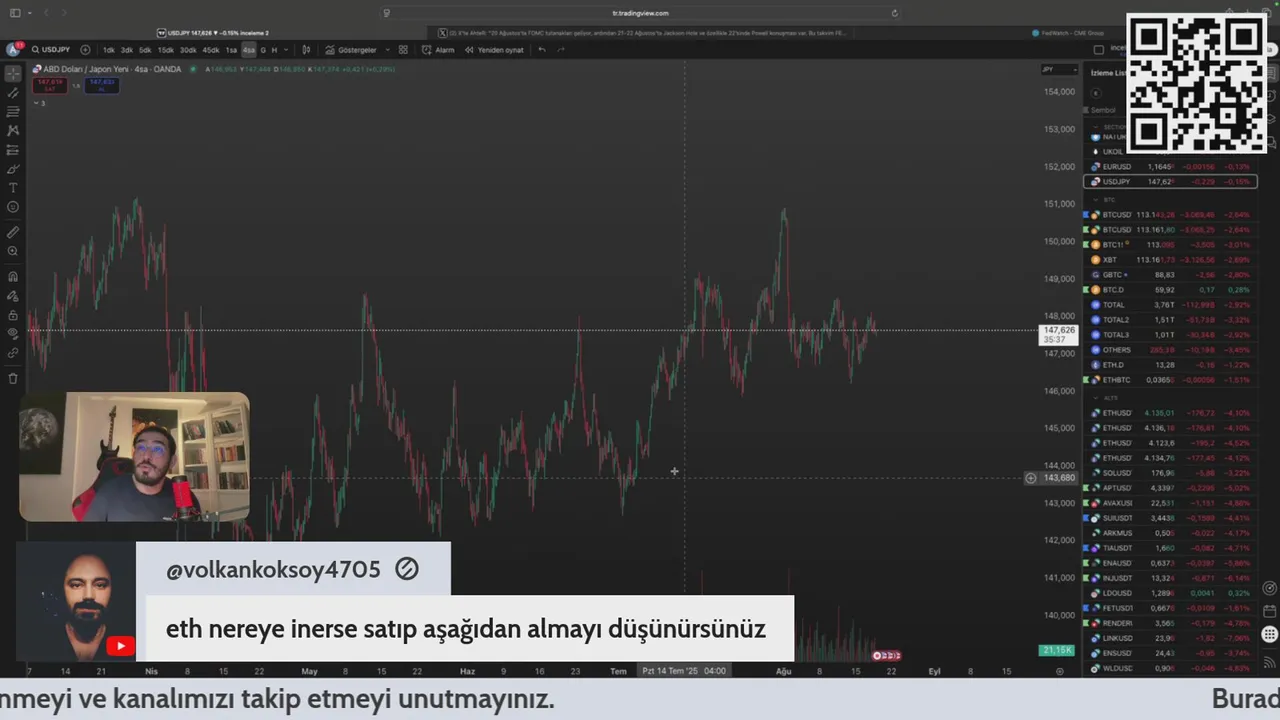Collapse the BTC watchlist section

pyautogui.click(x=1095, y=200)
